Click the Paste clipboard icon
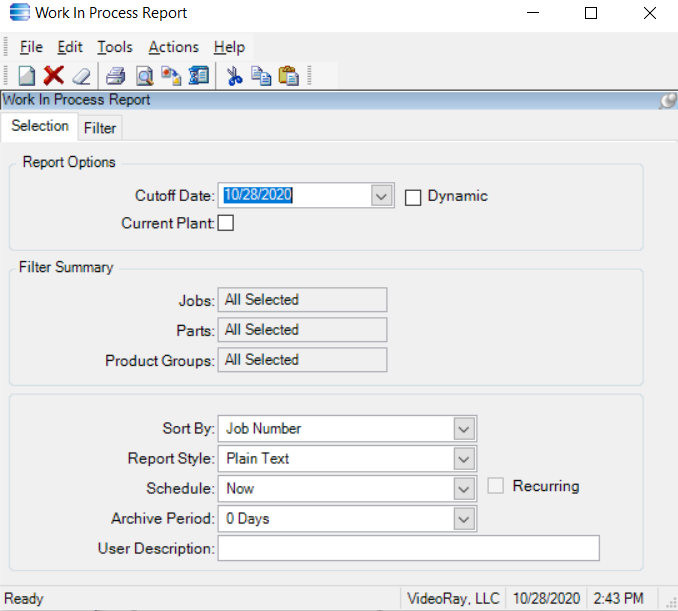 pyautogui.click(x=289, y=76)
